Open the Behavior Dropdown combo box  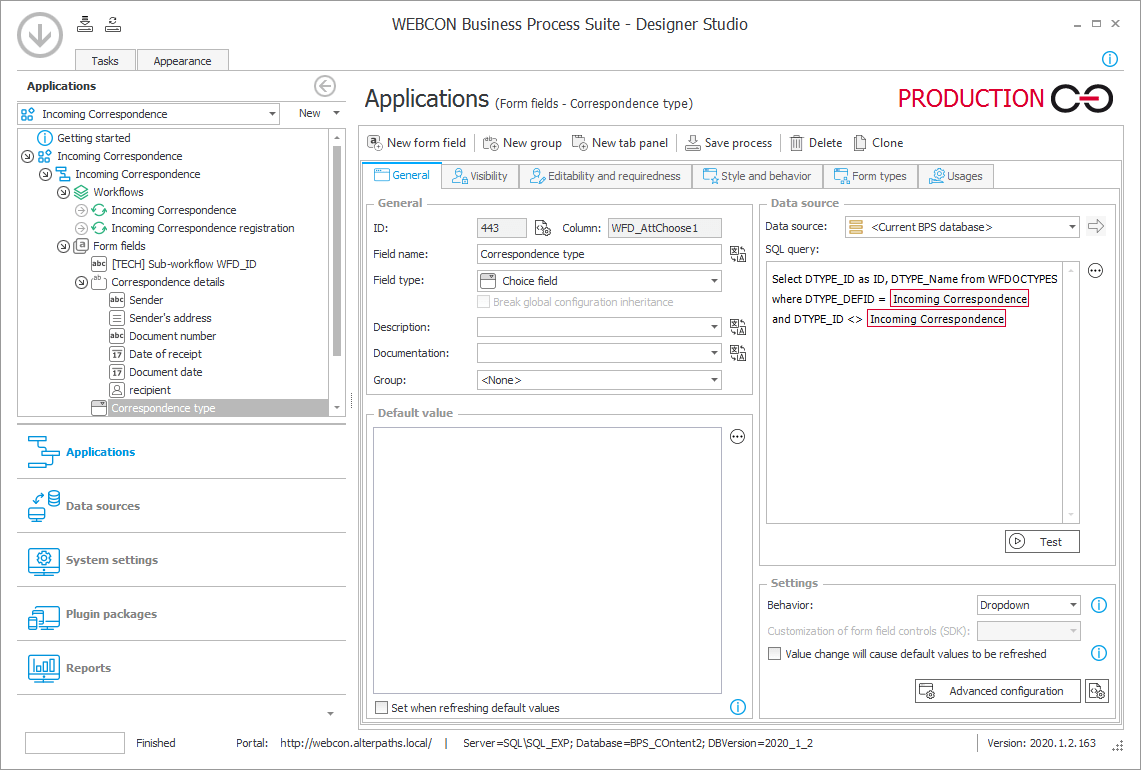coord(1028,605)
